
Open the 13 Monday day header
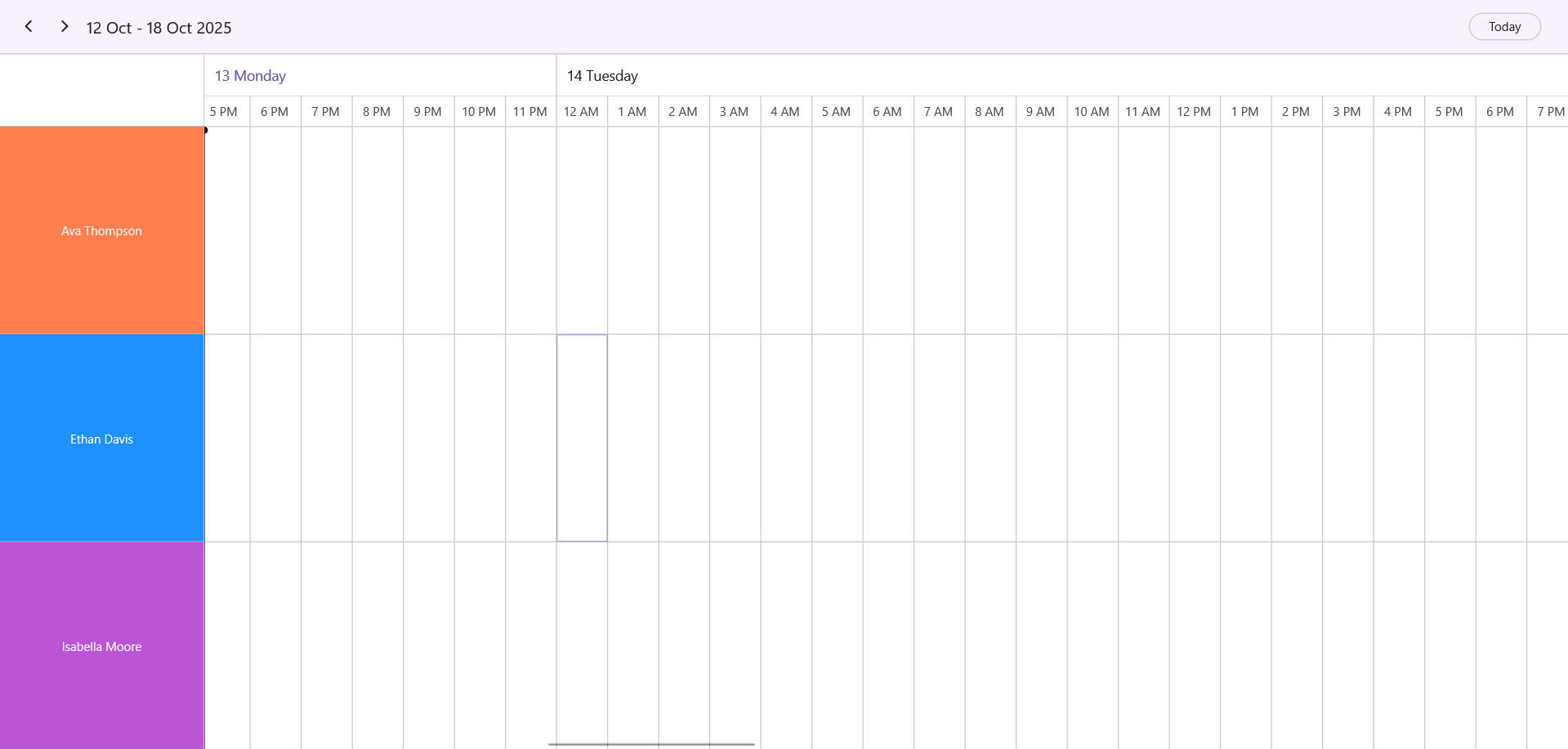coord(250,75)
